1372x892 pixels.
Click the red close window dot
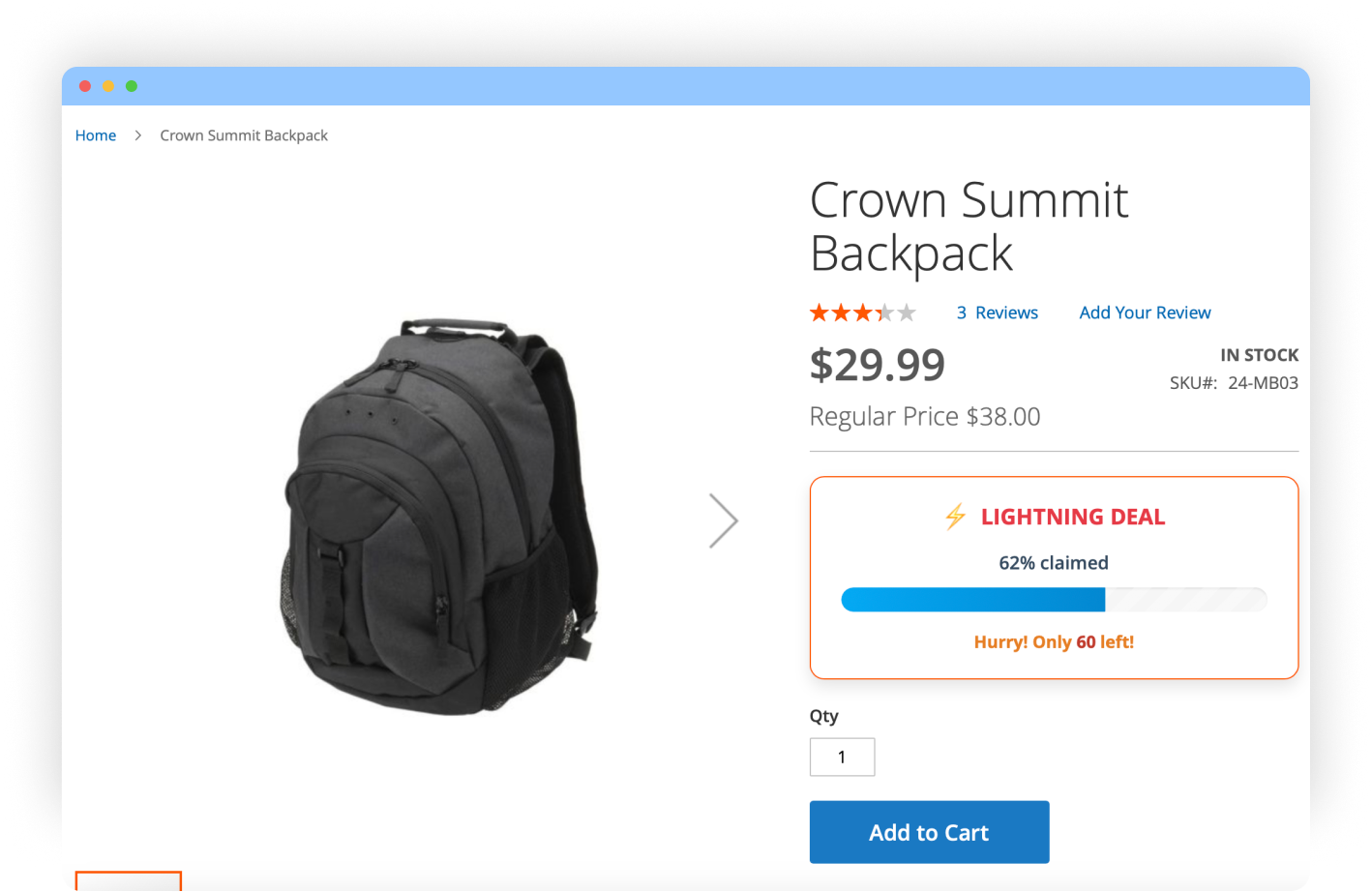(85, 86)
